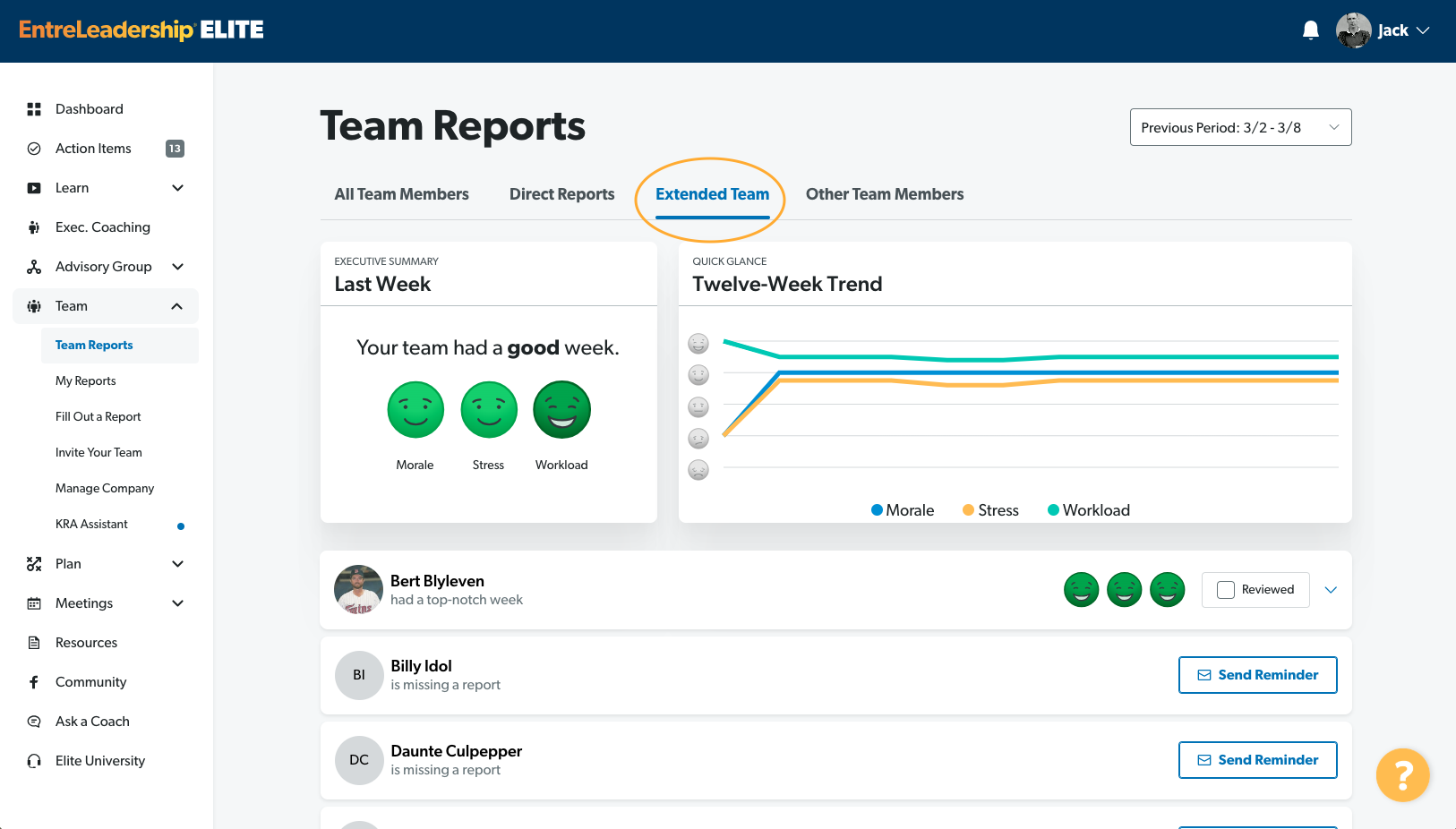
Task: Click the Resources document icon
Action: click(34, 643)
